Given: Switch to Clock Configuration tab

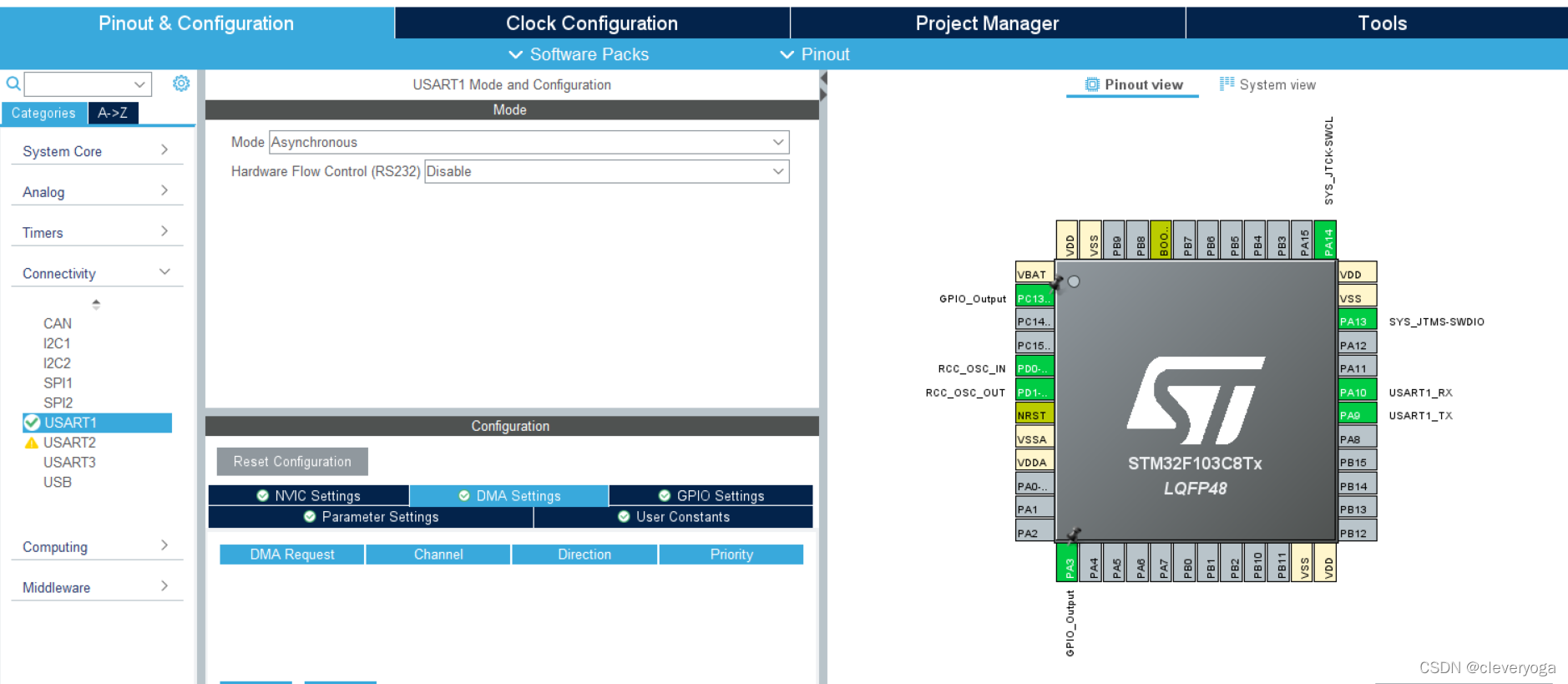Looking at the screenshot, I should point(592,23).
